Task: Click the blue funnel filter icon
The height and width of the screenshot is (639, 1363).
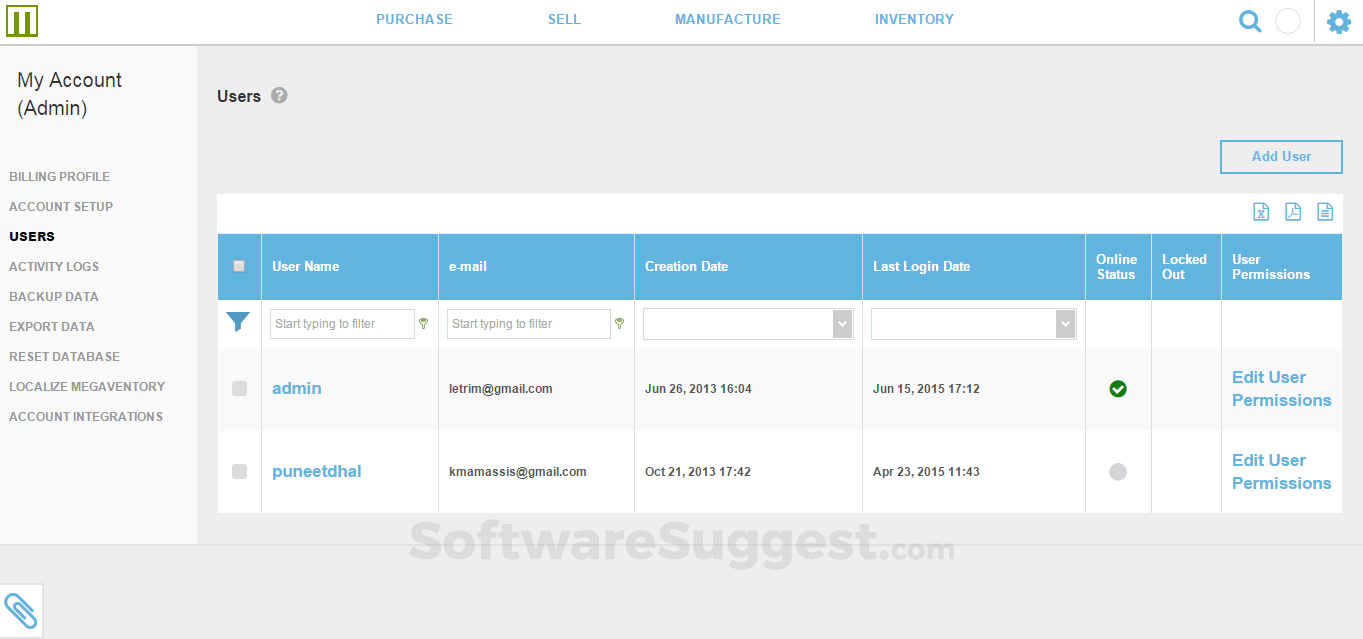Action: tap(238, 322)
